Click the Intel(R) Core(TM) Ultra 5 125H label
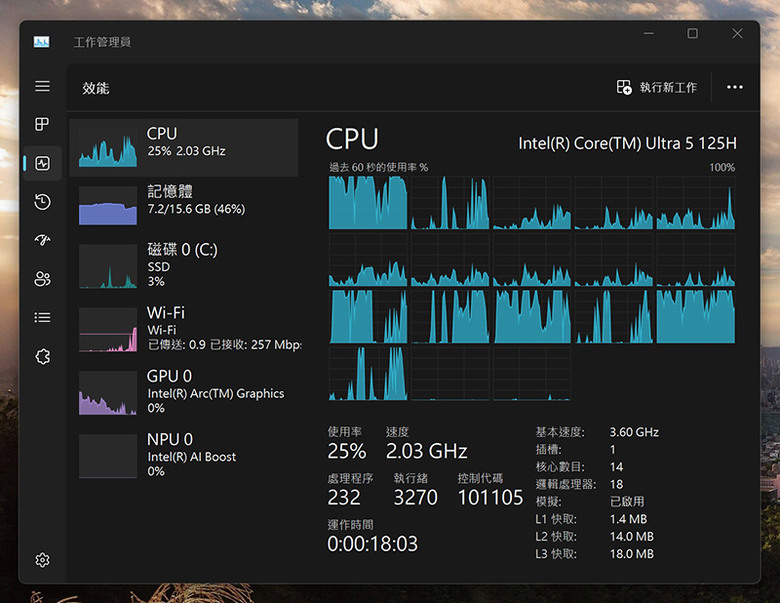Viewport: 780px width, 603px height. 627,143
